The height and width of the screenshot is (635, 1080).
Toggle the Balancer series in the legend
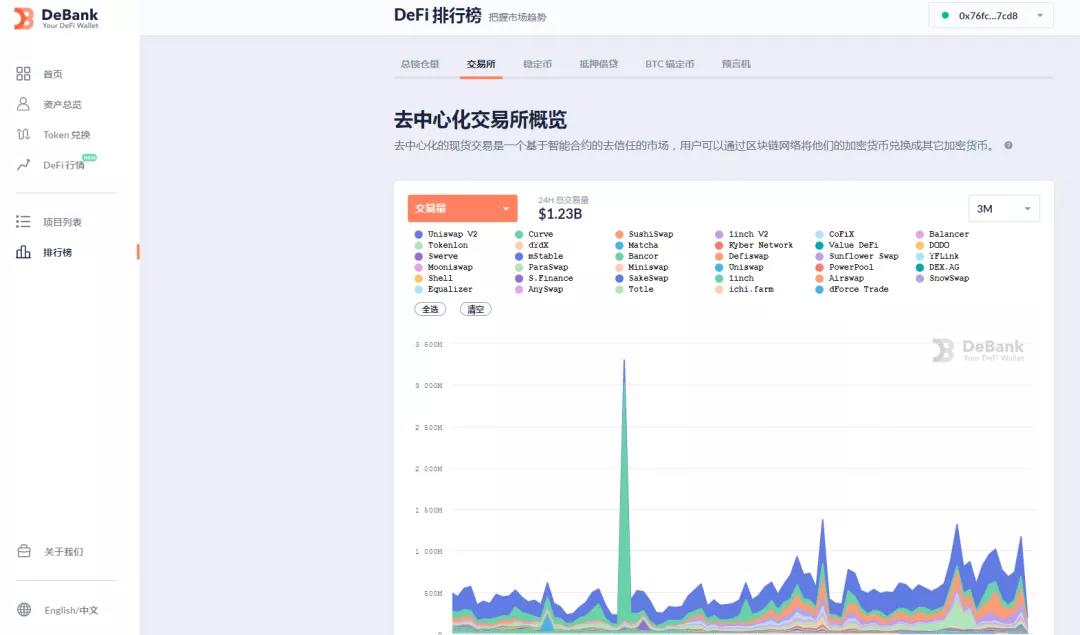pyautogui.click(x=947, y=233)
